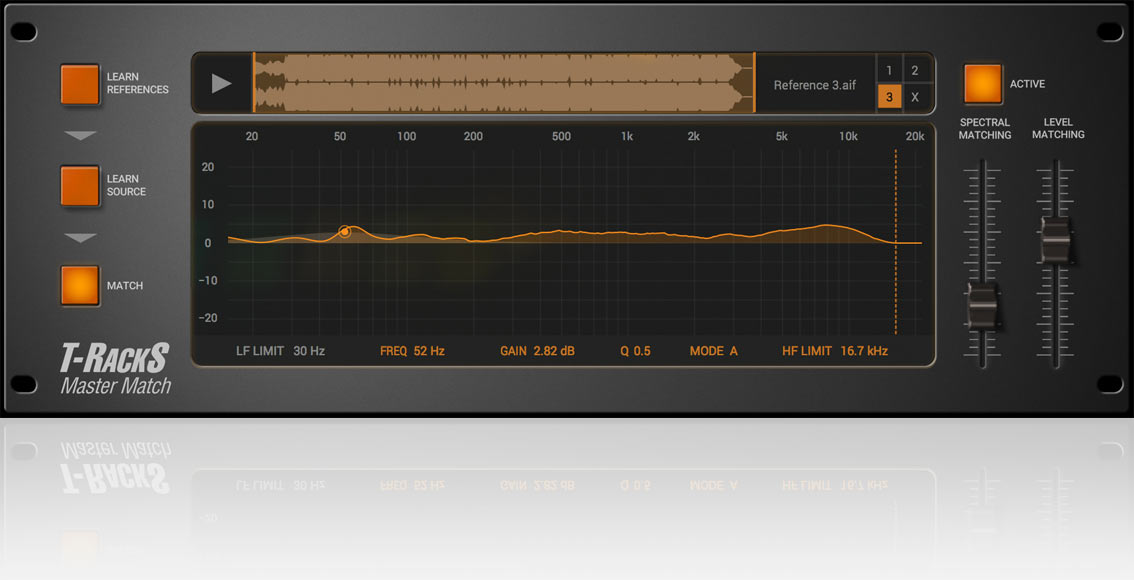
Task: Play the reference track preview
Action: click(221, 83)
